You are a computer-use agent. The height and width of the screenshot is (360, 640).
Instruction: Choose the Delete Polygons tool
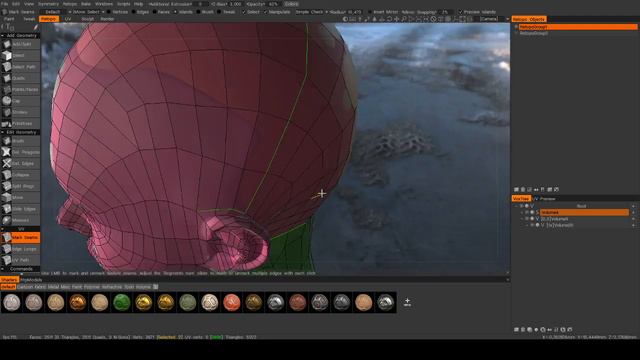click(20, 152)
